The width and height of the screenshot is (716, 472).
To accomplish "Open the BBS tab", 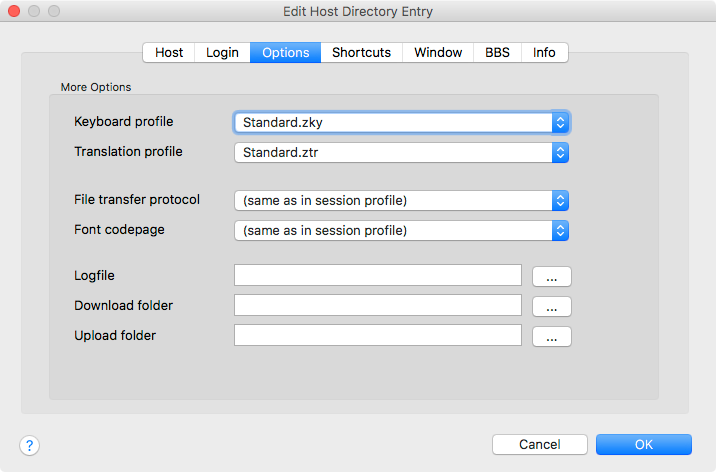I will click(497, 52).
